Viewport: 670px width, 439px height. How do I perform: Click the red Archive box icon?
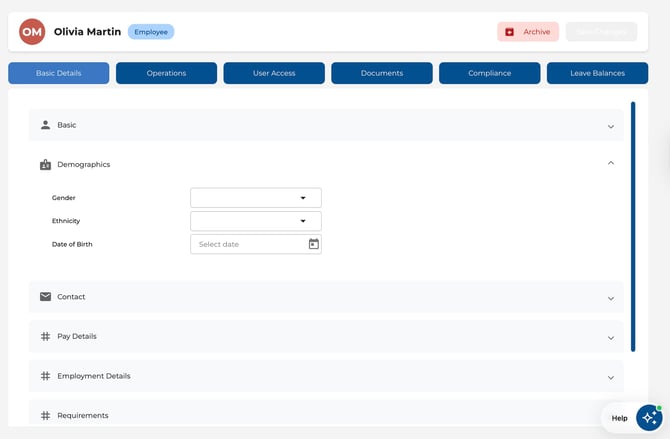[510, 32]
